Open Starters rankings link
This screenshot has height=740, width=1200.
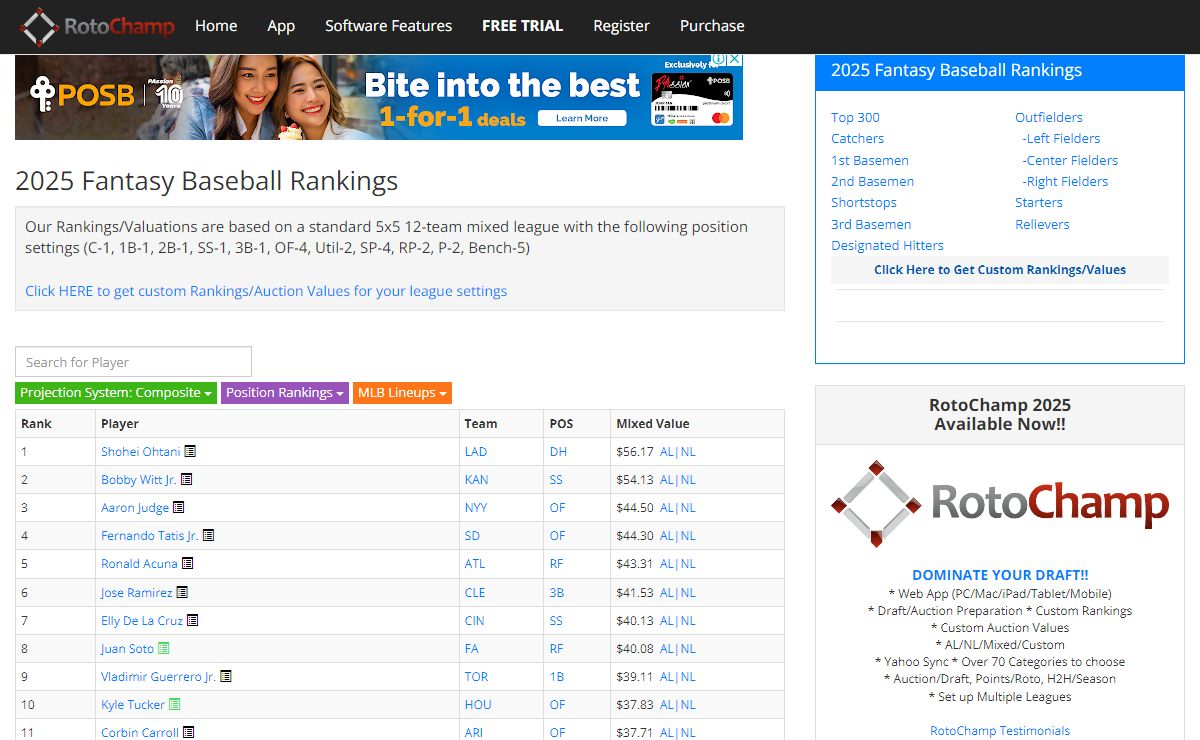click(1039, 203)
